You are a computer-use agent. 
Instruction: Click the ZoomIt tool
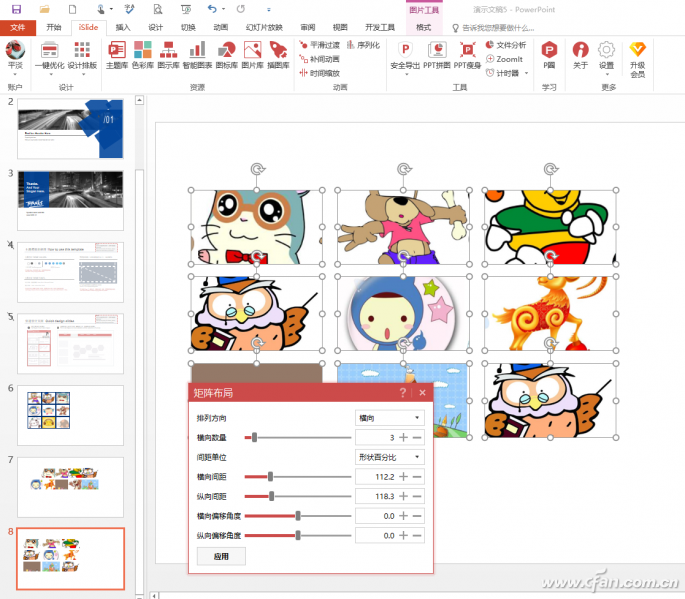[505, 59]
